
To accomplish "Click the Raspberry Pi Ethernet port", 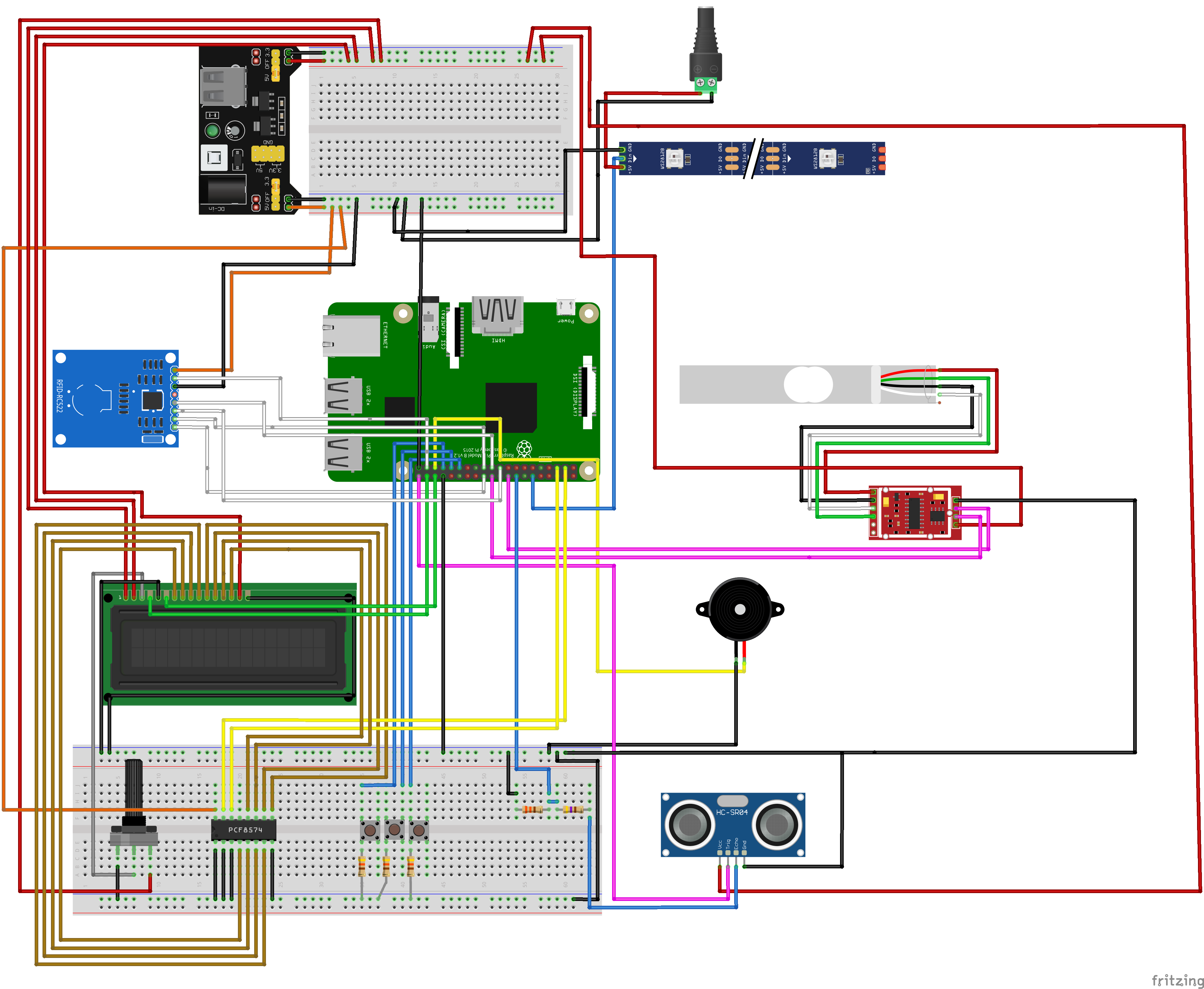I will point(351,336).
